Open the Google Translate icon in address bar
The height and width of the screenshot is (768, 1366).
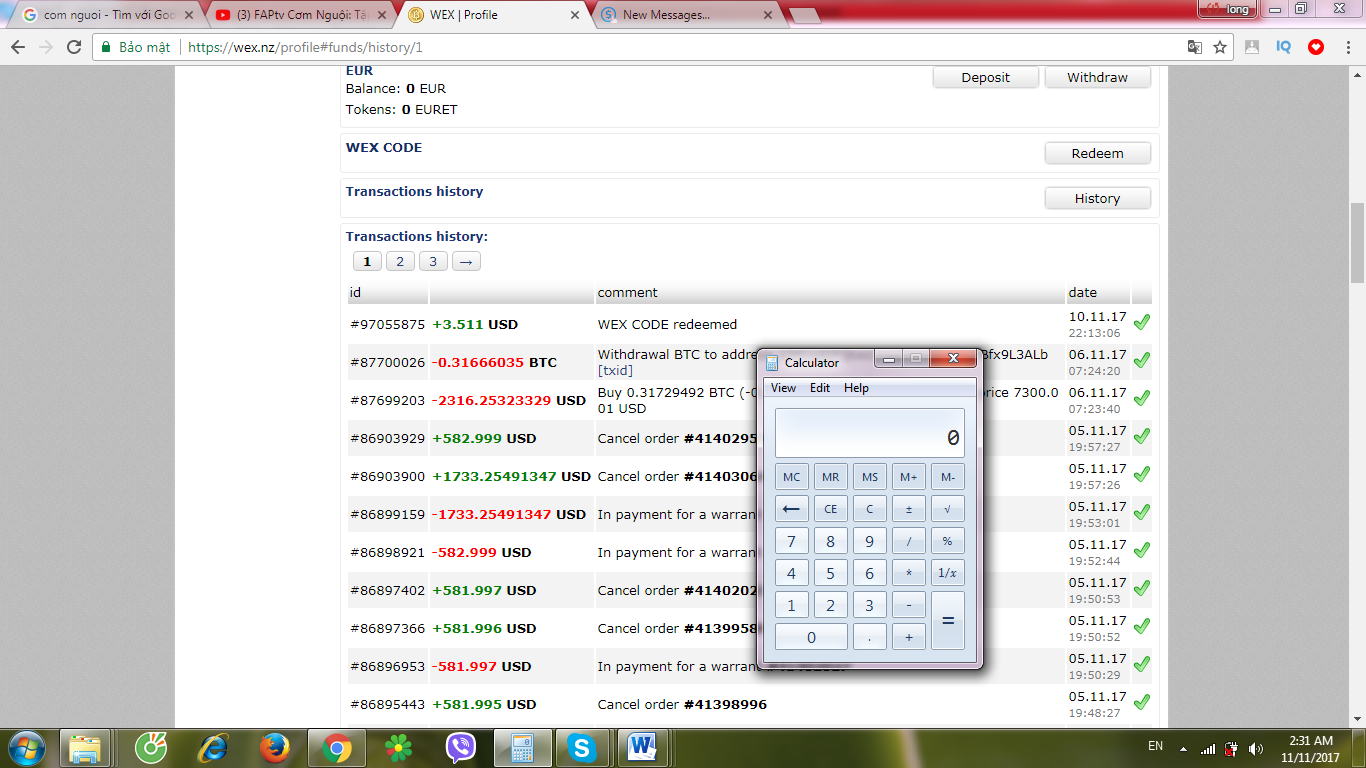pos(1194,47)
